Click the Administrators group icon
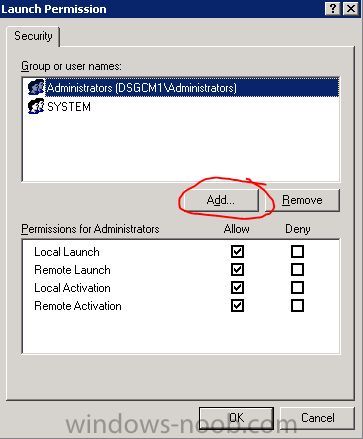363x439 pixels. [x=36, y=88]
